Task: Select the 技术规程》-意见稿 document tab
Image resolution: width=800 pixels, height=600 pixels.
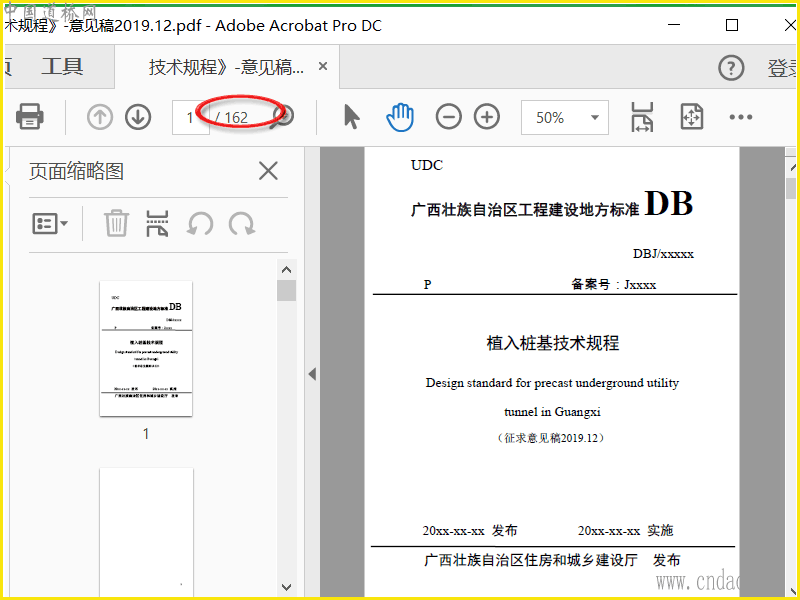Action: pos(226,67)
